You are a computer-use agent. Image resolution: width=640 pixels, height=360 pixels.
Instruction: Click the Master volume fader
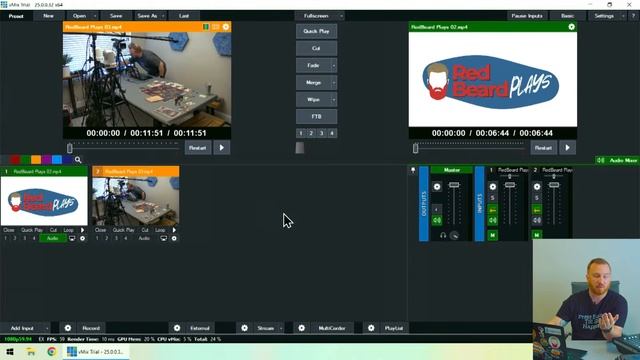tap(454, 185)
